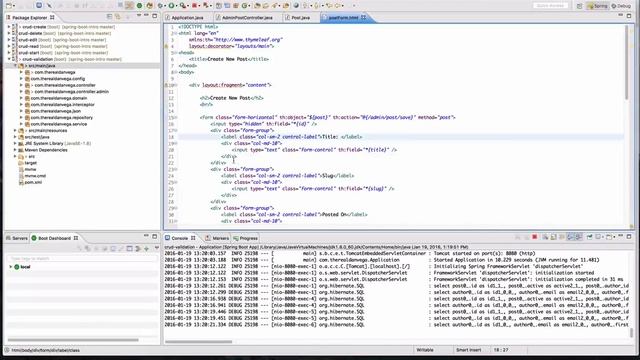Expand the crud-read project
This screenshot has height=360, width=640.
click(9, 47)
